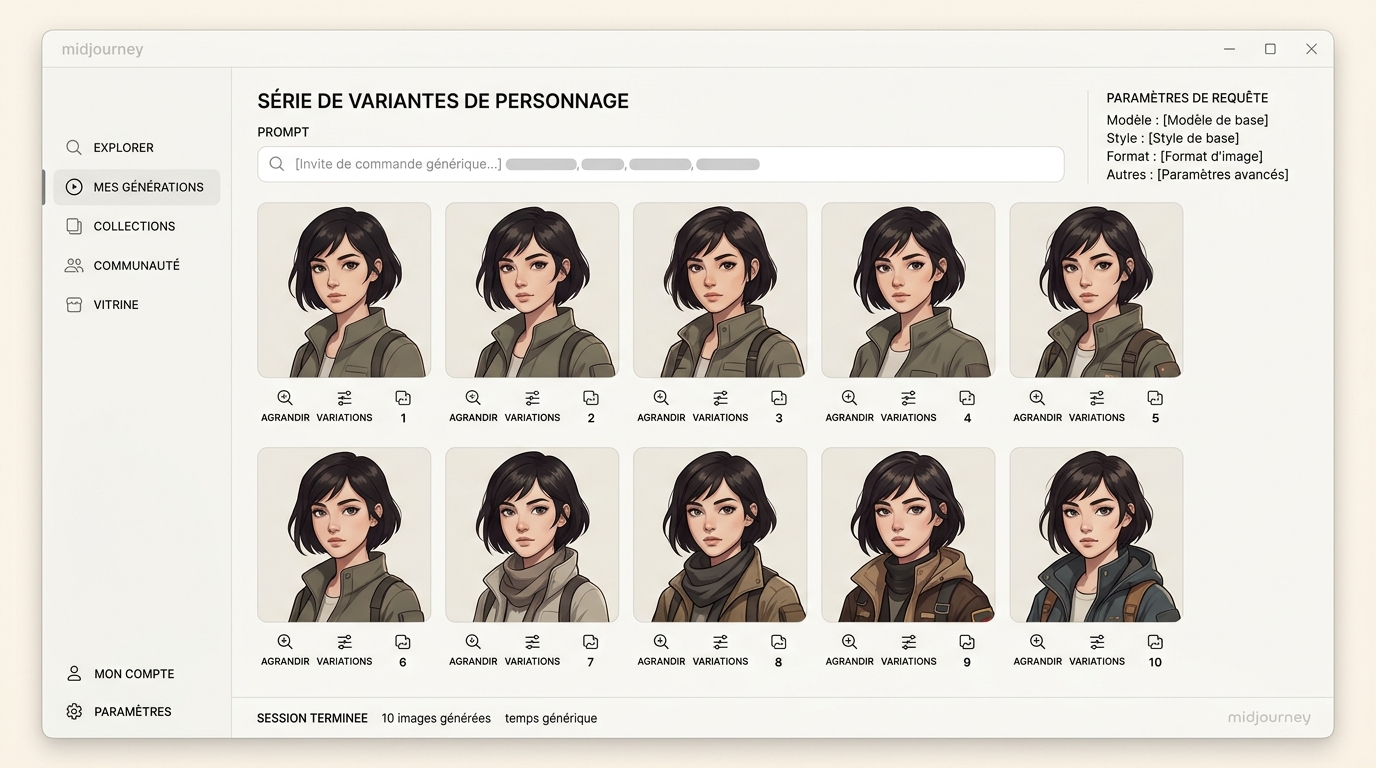The image size is (1376, 768).
Task: Click the image icon numbered 4
Action: click(967, 398)
